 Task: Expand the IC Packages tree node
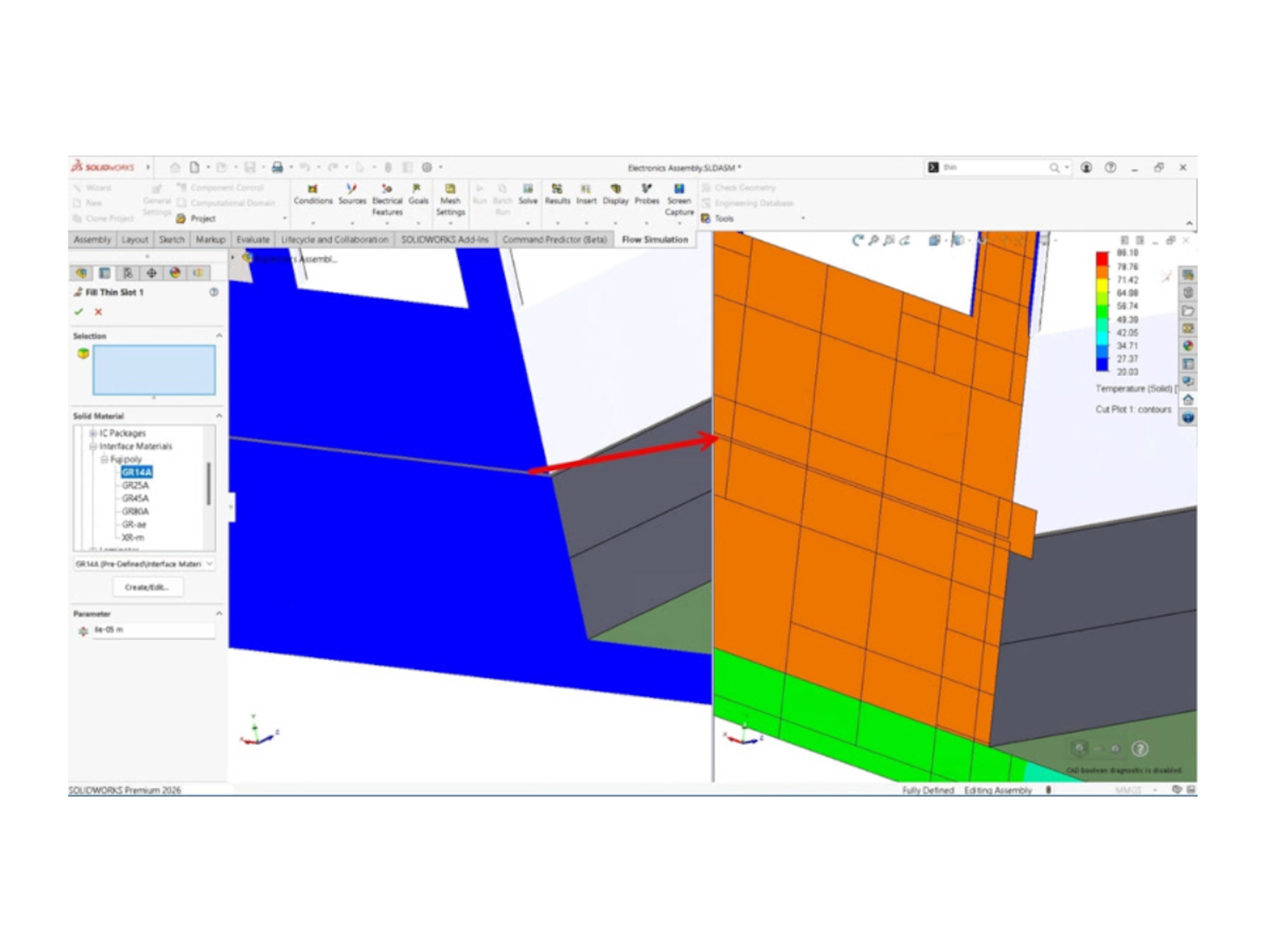click(x=92, y=433)
